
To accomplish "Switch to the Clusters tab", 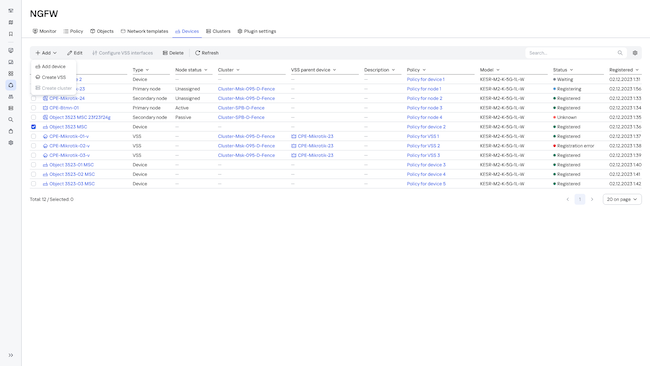I will click(x=218, y=32).
